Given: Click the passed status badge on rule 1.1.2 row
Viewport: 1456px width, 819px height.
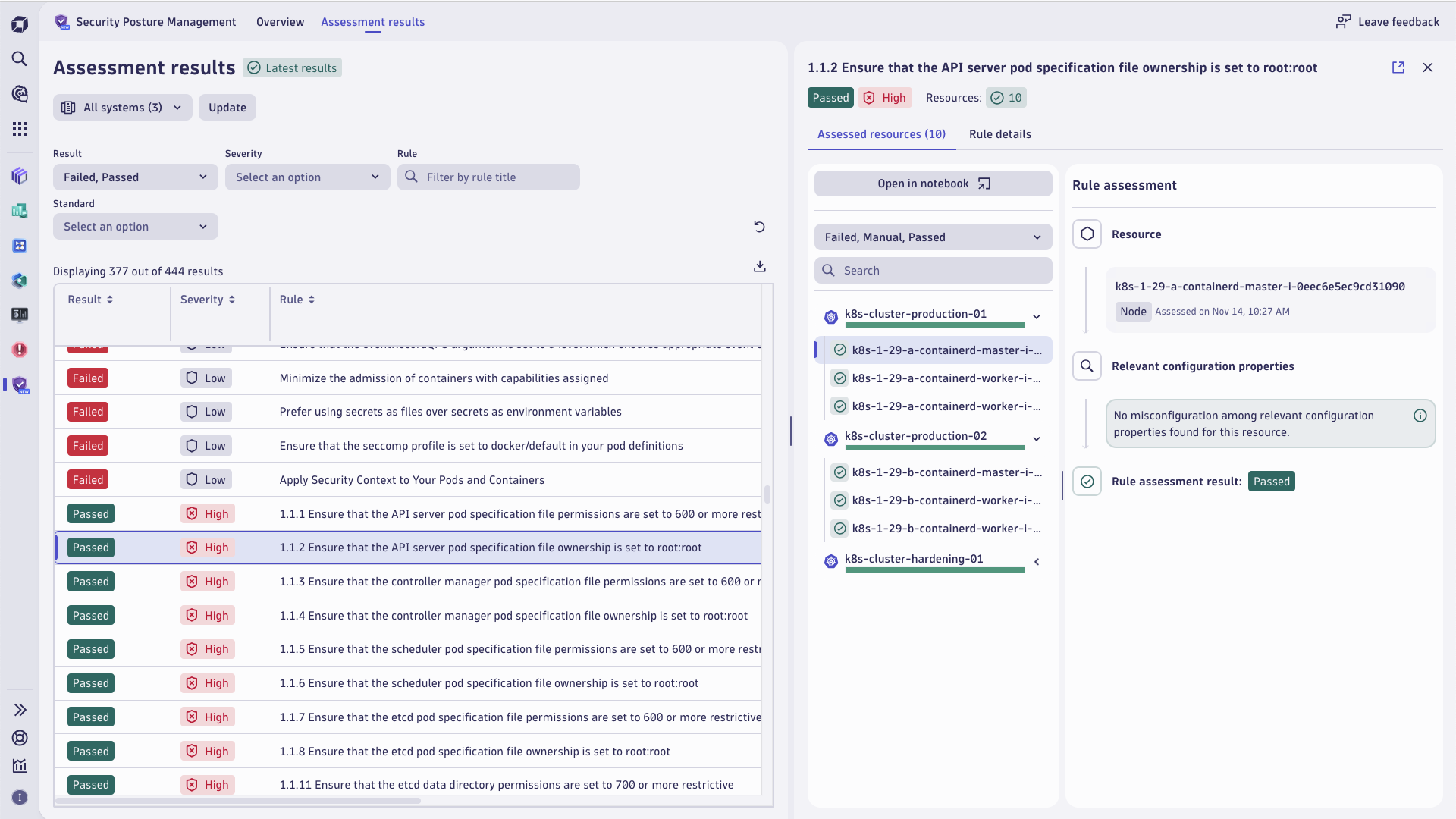Looking at the screenshot, I should pos(90,547).
